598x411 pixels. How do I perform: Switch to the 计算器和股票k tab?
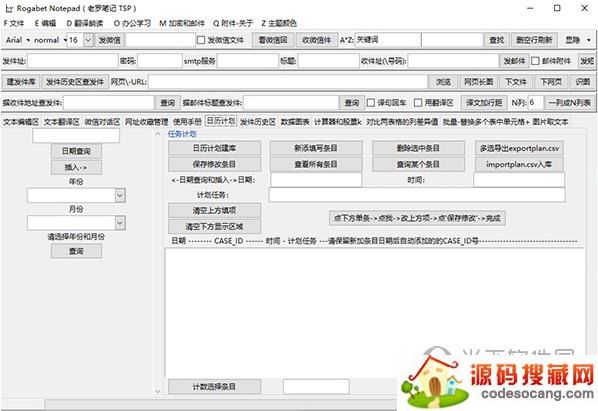tap(338, 122)
